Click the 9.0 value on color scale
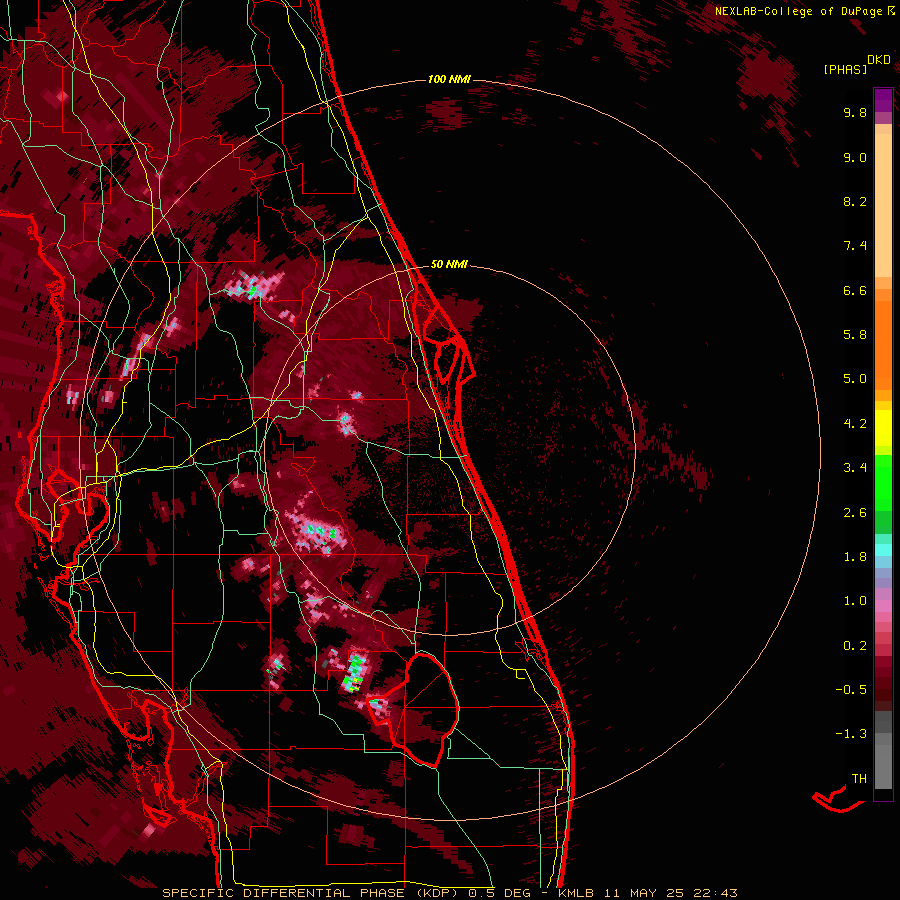This screenshot has height=900, width=900. tap(855, 157)
